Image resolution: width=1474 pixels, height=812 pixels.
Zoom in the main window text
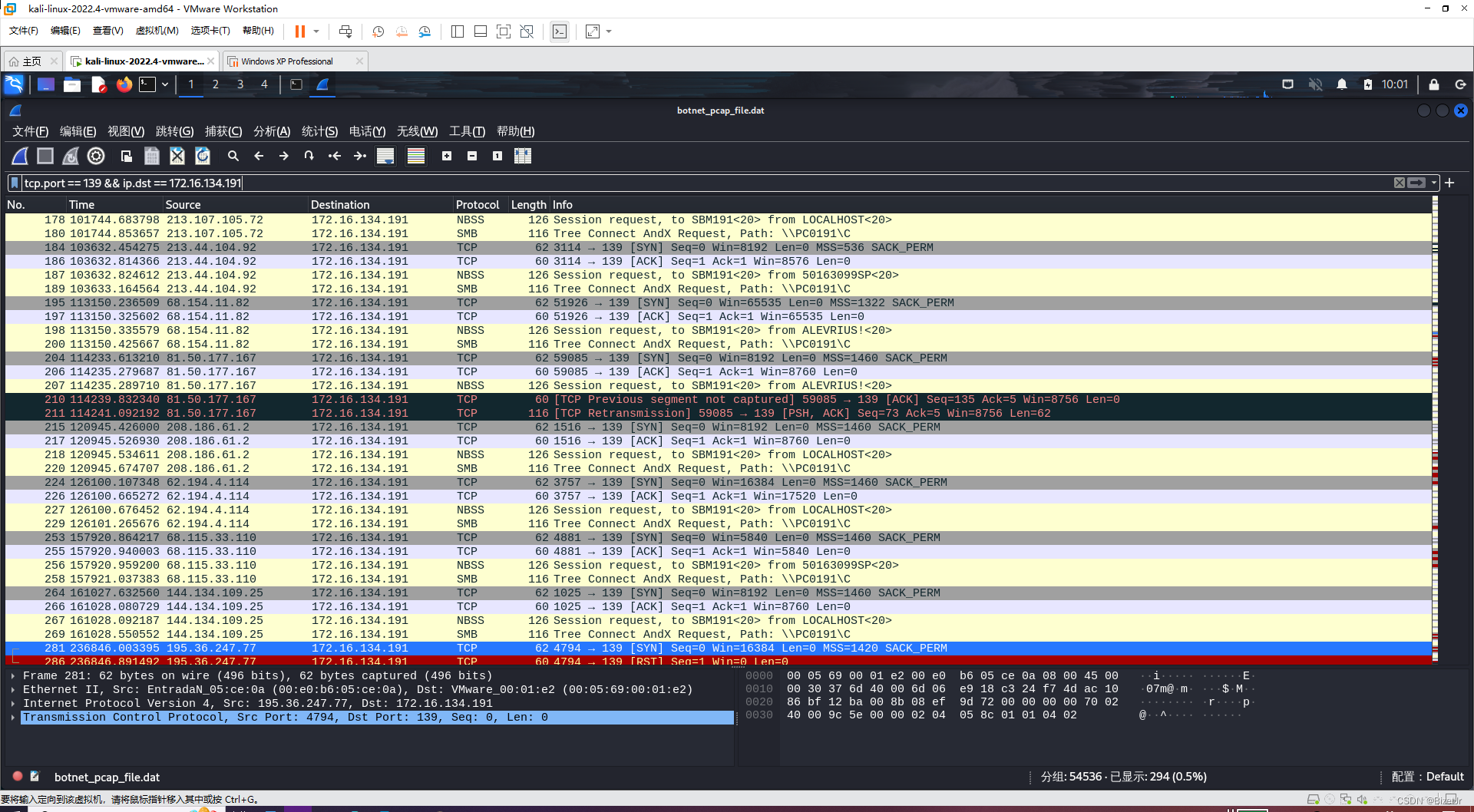click(447, 156)
